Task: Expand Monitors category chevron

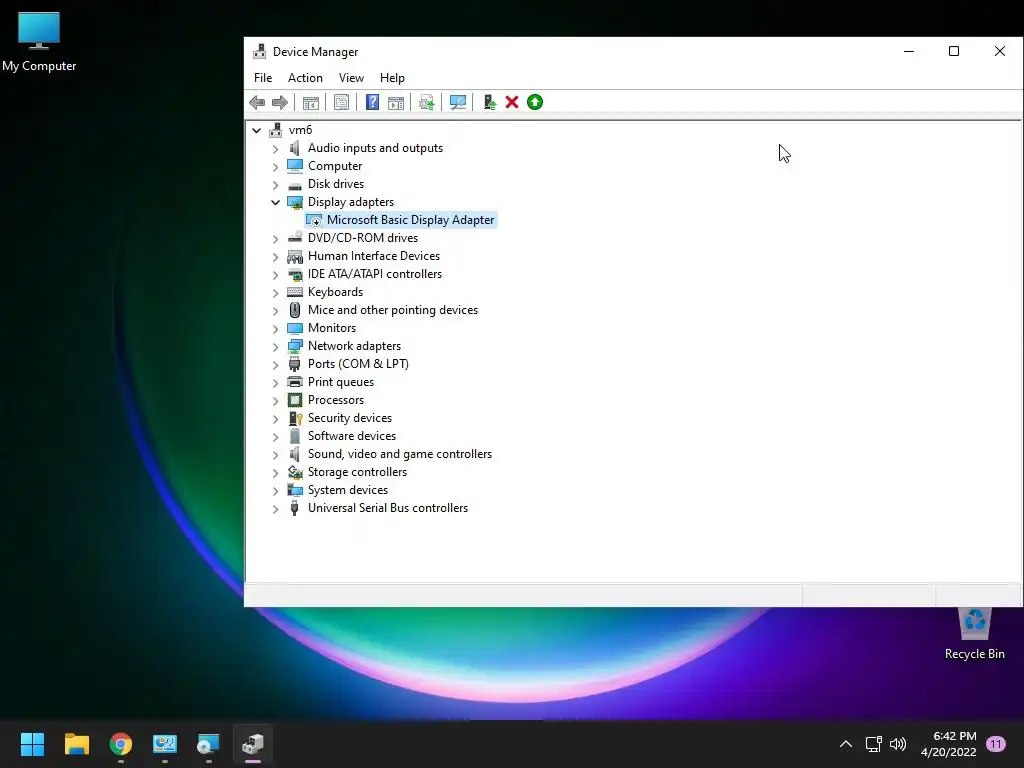Action: (276, 329)
